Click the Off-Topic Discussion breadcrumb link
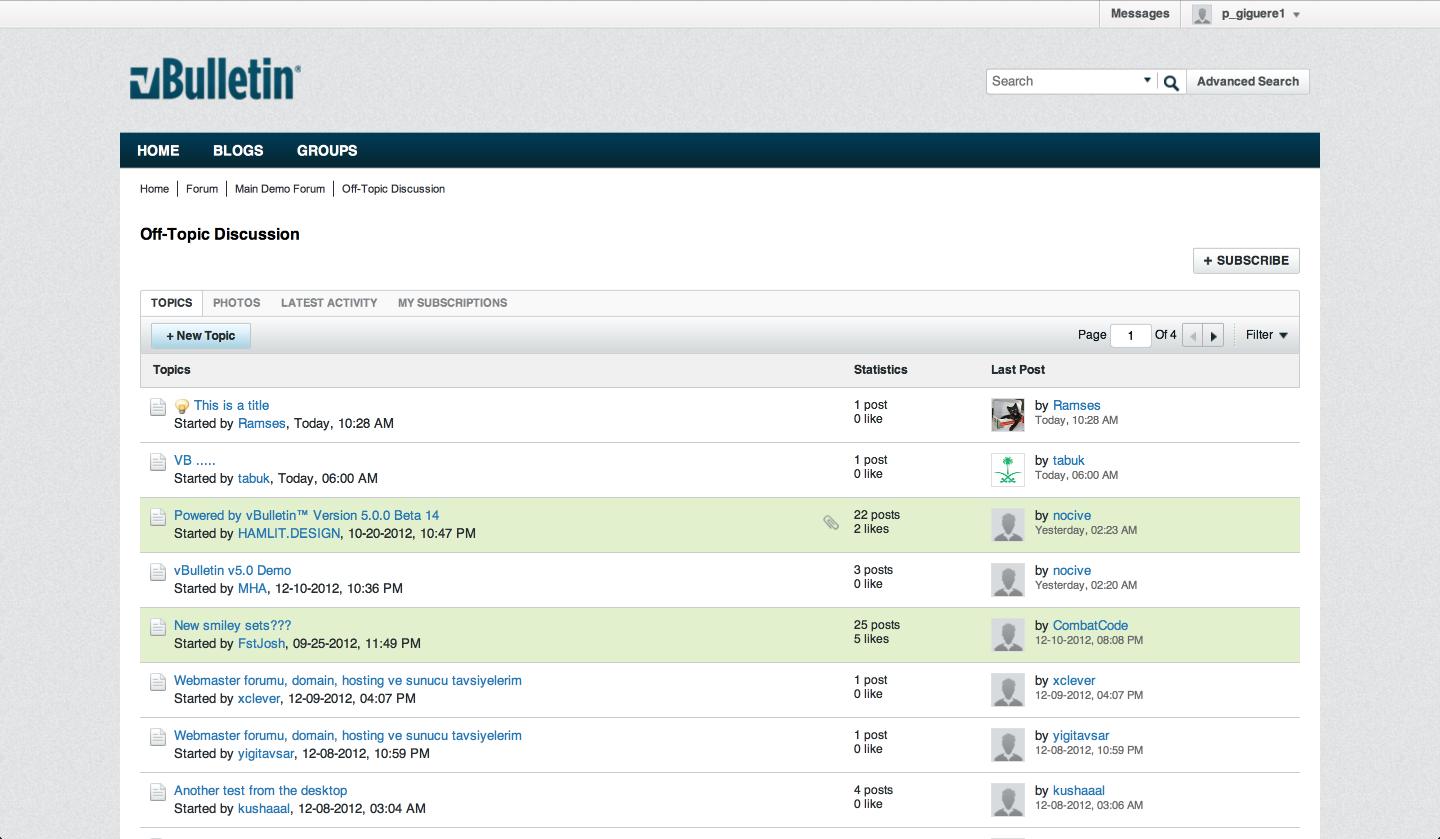This screenshot has height=839, width=1440. coord(393,189)
